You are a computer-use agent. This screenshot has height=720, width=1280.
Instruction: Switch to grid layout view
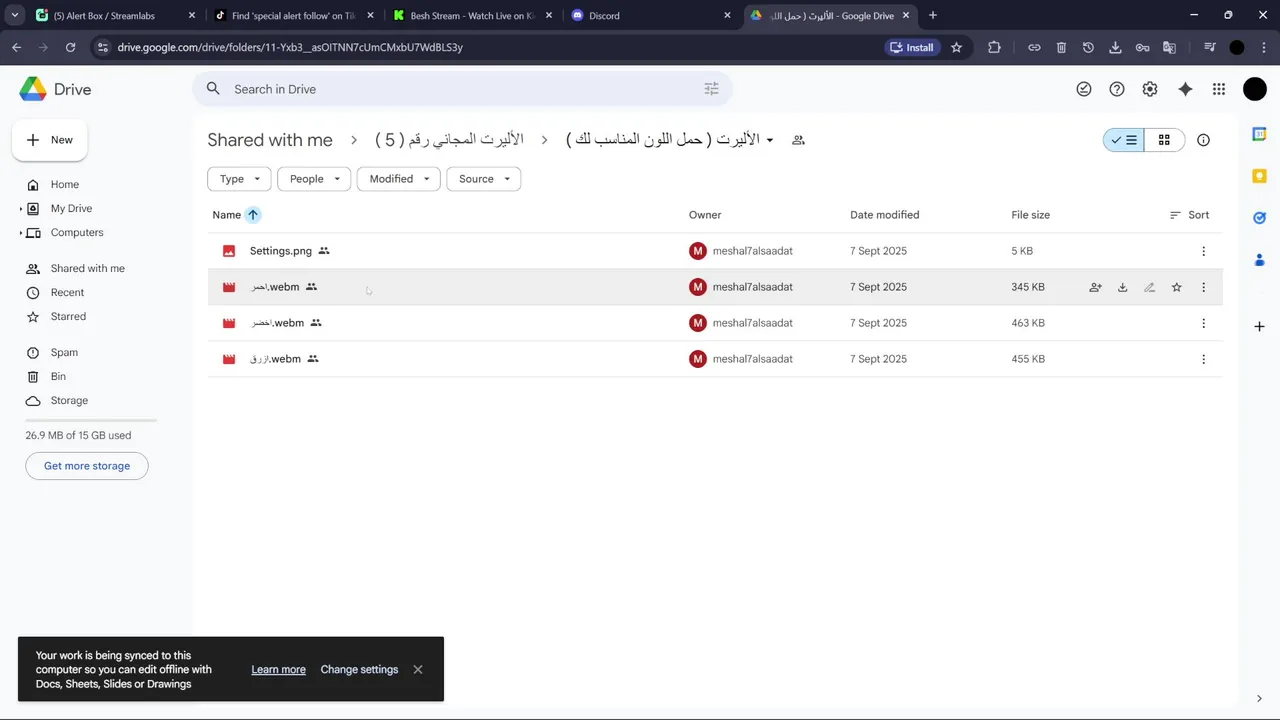1164,140
